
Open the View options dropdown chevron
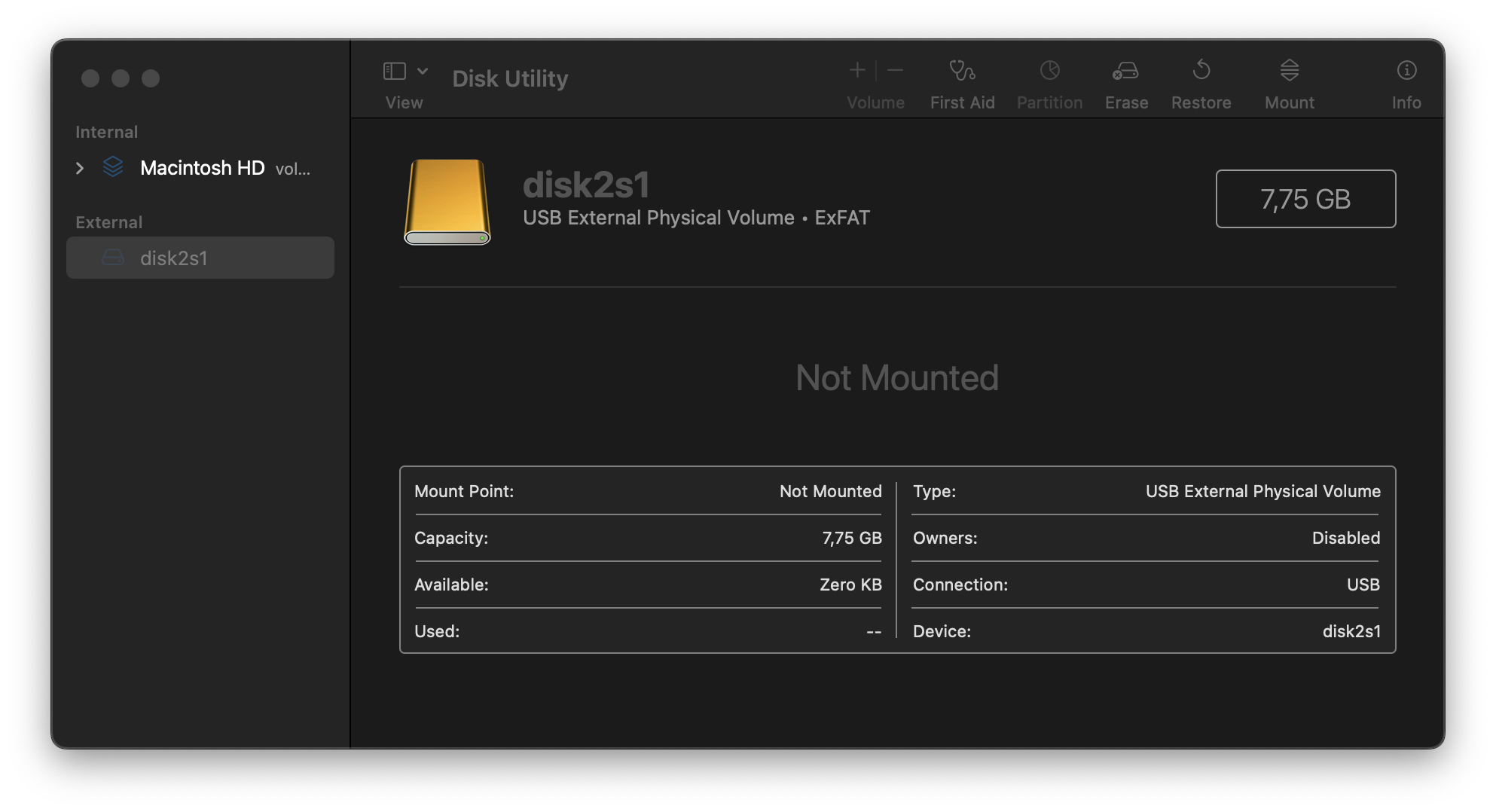423,71
